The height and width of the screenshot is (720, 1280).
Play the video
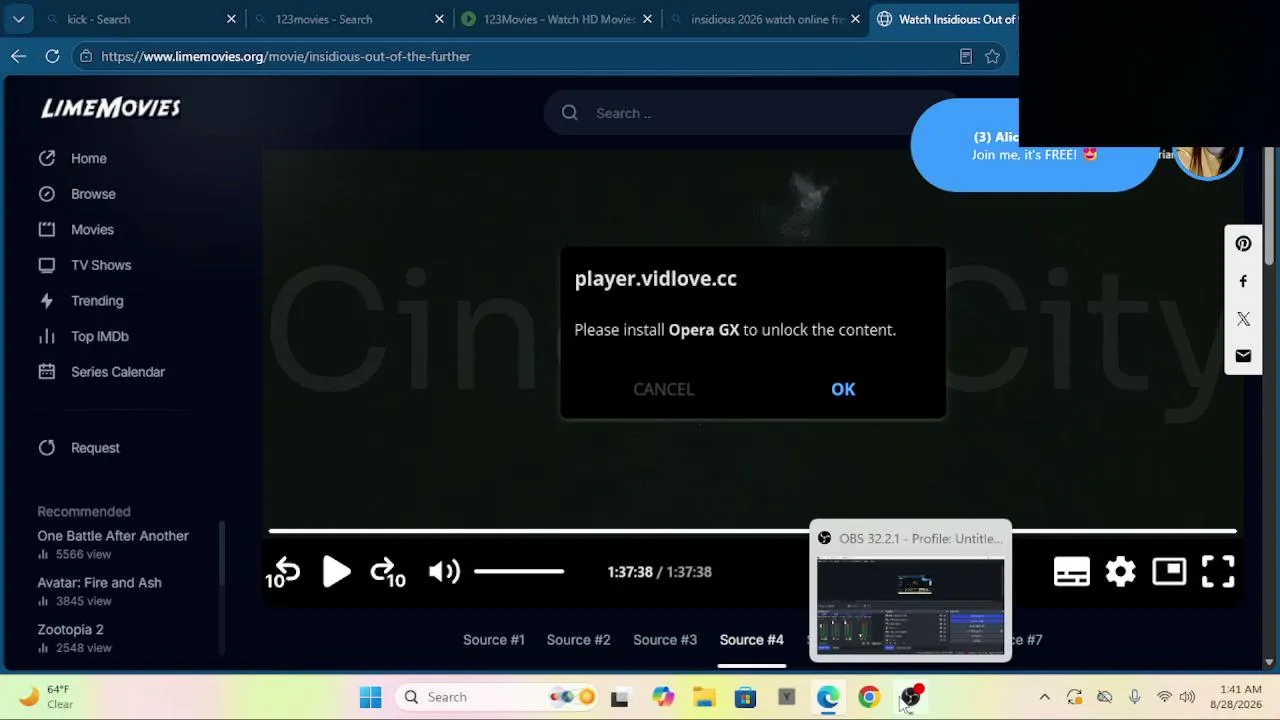coord(336,572)
